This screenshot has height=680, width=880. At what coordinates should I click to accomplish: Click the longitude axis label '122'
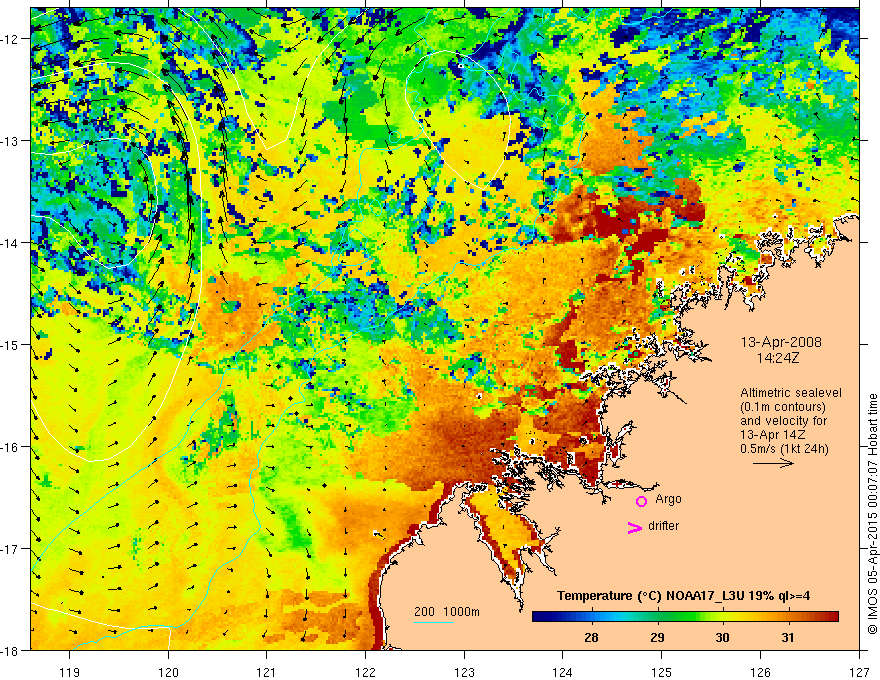click(365, 673)
